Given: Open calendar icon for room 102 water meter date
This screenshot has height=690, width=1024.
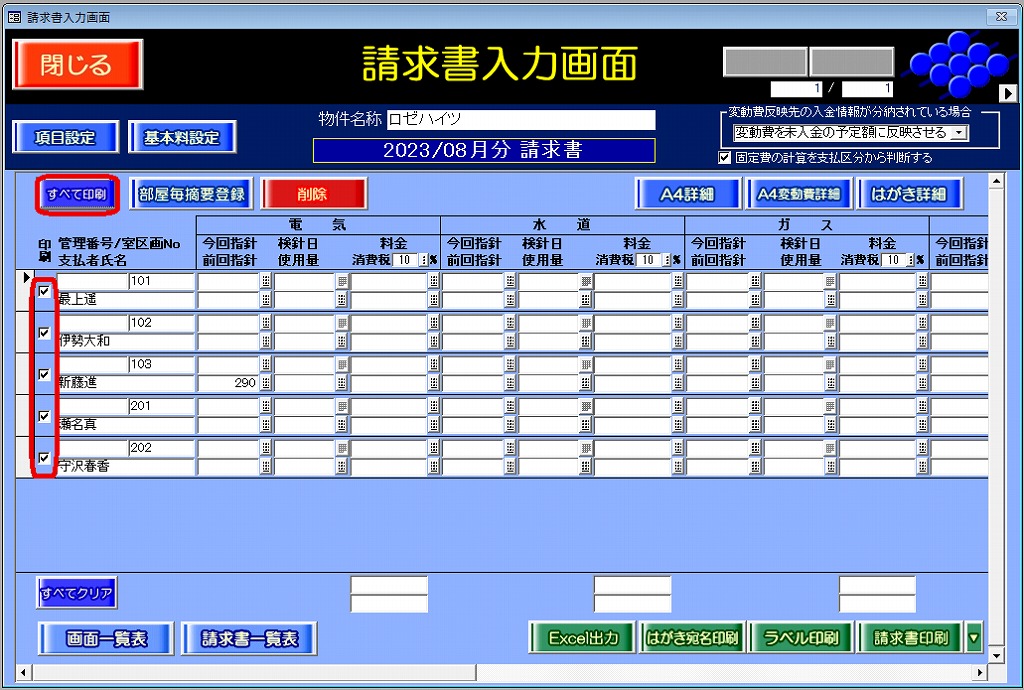Looking at the screenshot, I should pyautogui.click(x=585, y=323).
